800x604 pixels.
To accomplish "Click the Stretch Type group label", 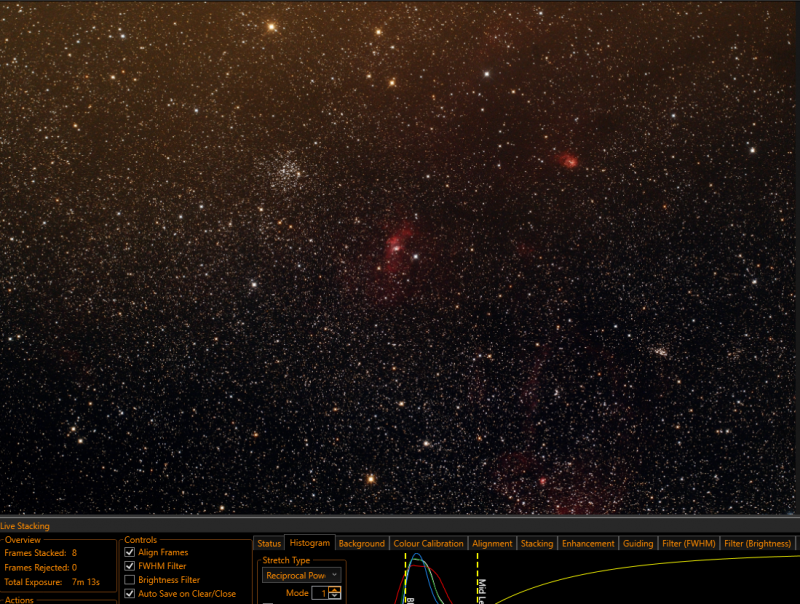I will point(286,560).
